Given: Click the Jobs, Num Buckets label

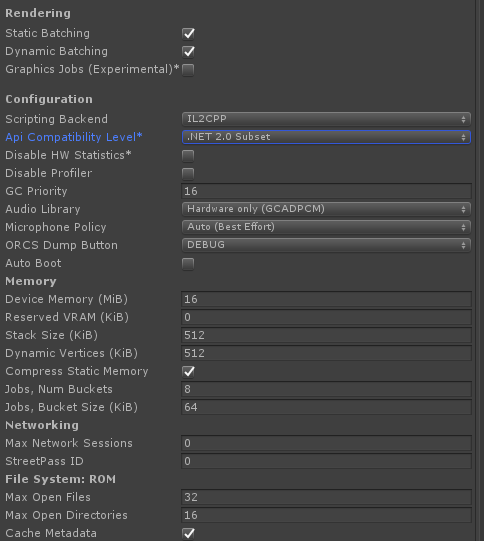Looking at the screenshot, I should (x=59, y=389).
